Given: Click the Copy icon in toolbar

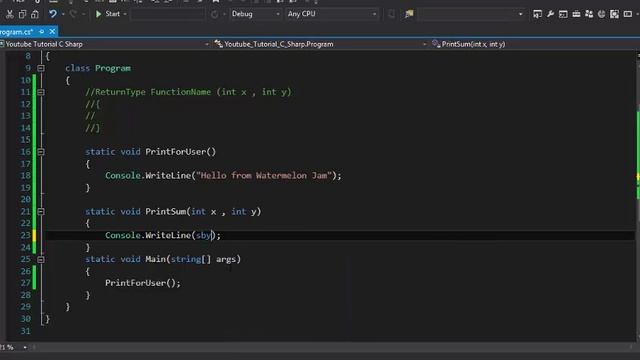Looking at the screenshot, I should 22,14.
